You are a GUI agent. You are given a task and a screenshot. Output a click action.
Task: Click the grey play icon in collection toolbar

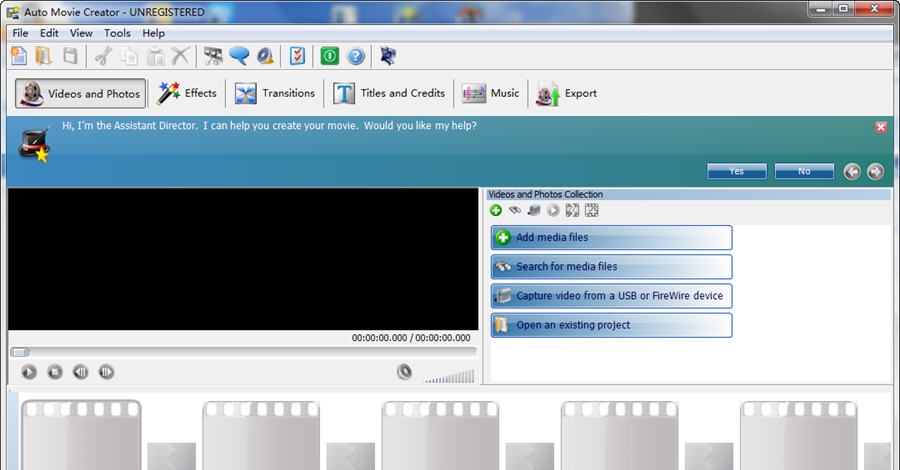pos(553,211)
